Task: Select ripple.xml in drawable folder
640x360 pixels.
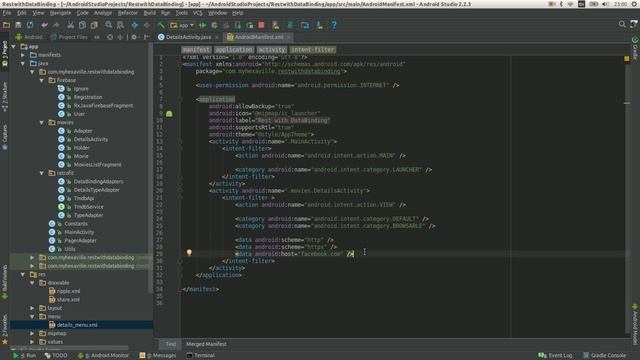Action: (69, 291)
